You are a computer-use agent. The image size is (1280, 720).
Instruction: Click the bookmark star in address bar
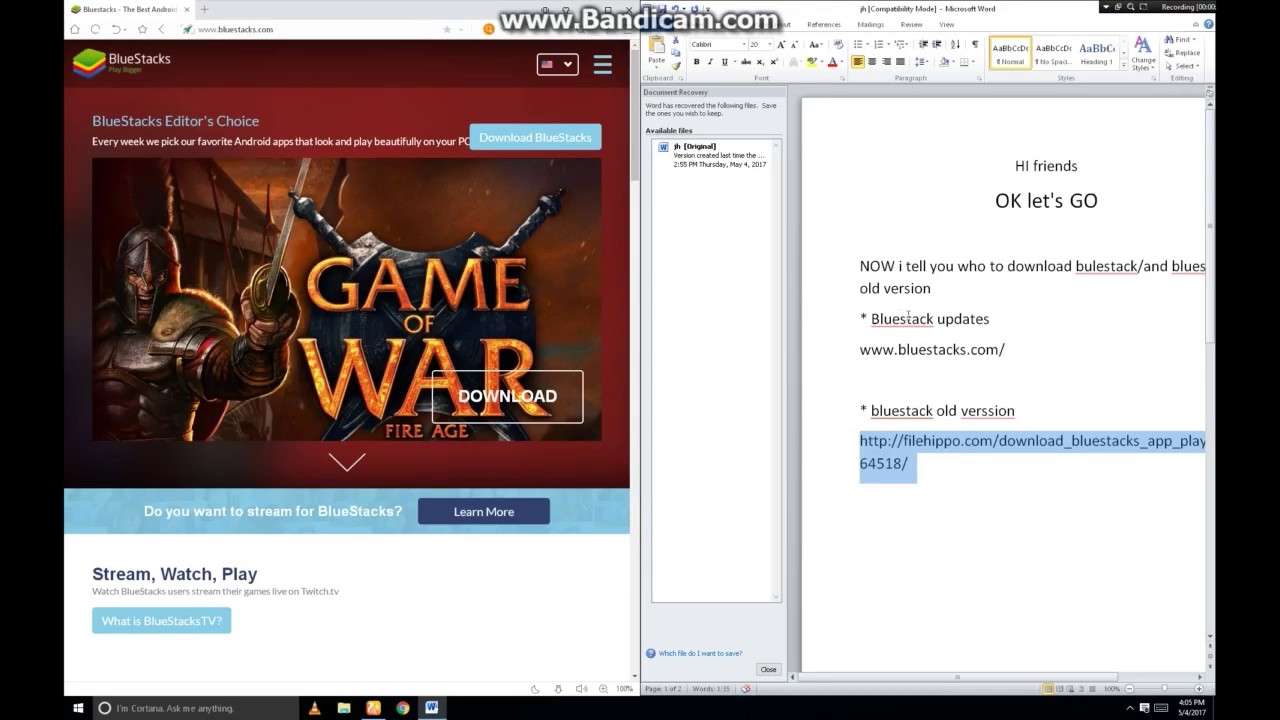click(x=447, y=29)
